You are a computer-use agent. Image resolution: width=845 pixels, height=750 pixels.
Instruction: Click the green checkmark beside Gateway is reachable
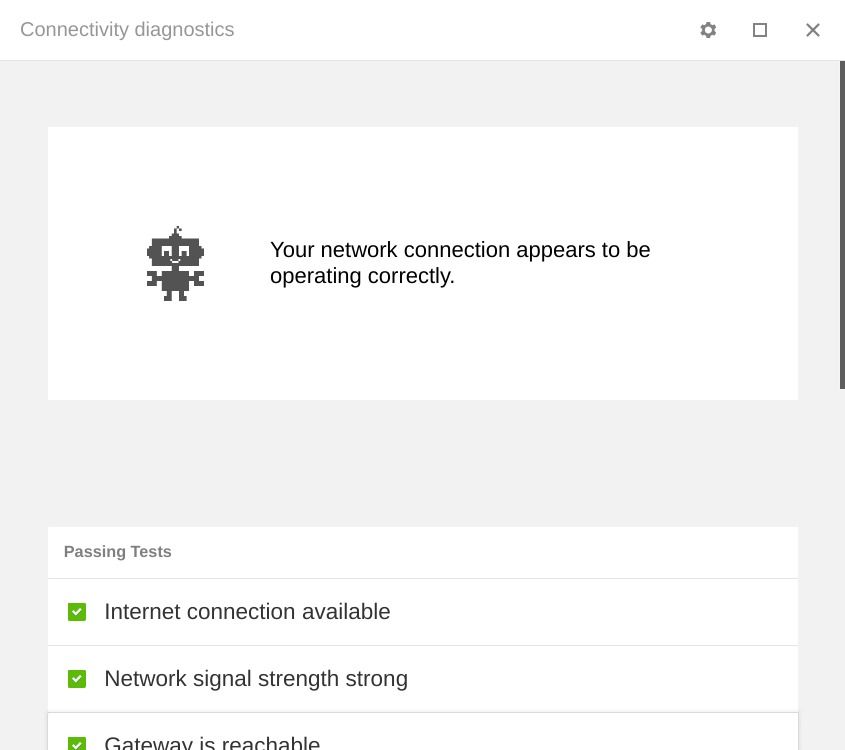(x=77, y=744)
